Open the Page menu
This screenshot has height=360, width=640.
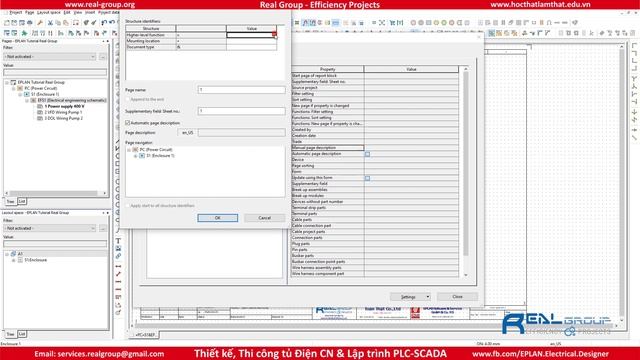pos(29,13)
